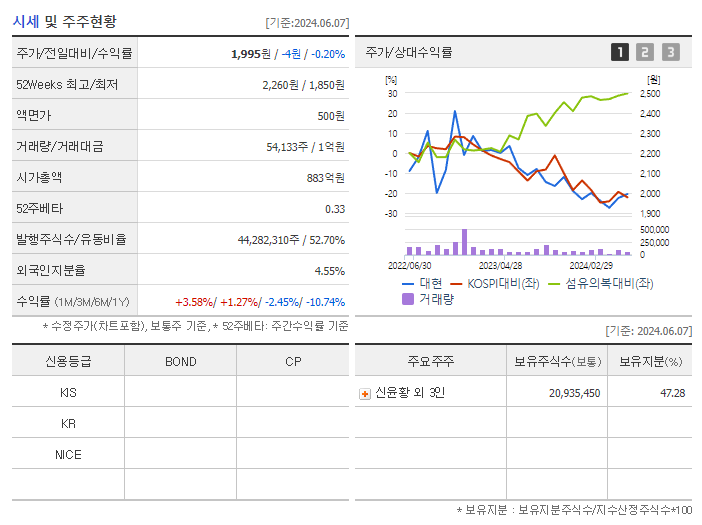Click the BOND column header

180,361
